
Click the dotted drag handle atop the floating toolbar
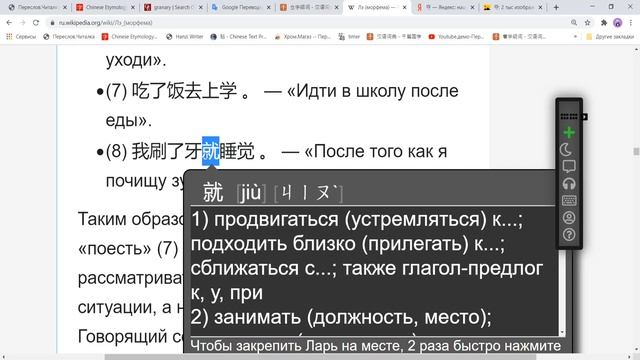pos(569,117)
